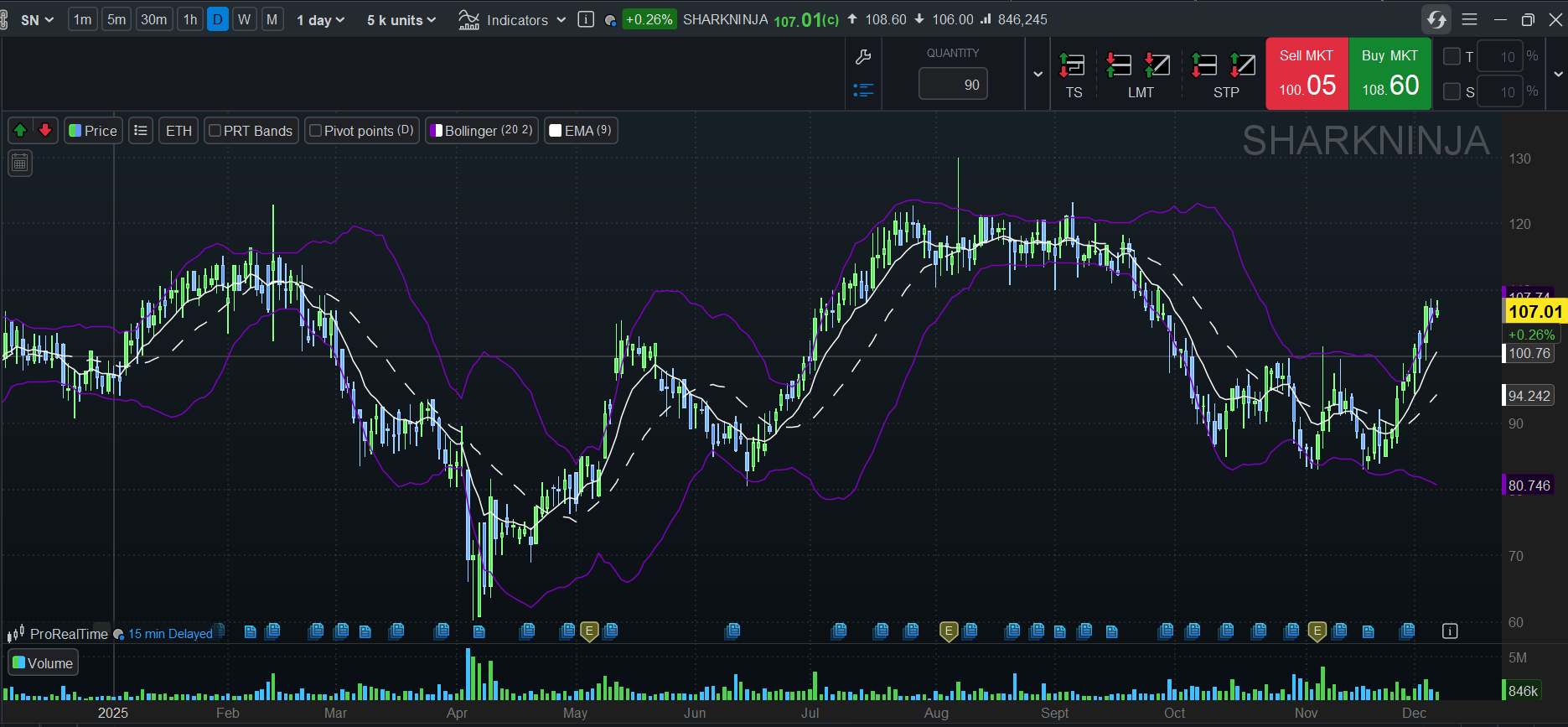Open the calendar icon on chart
Viewport: 1568px width, 727px height.
[x=20, y=163]
